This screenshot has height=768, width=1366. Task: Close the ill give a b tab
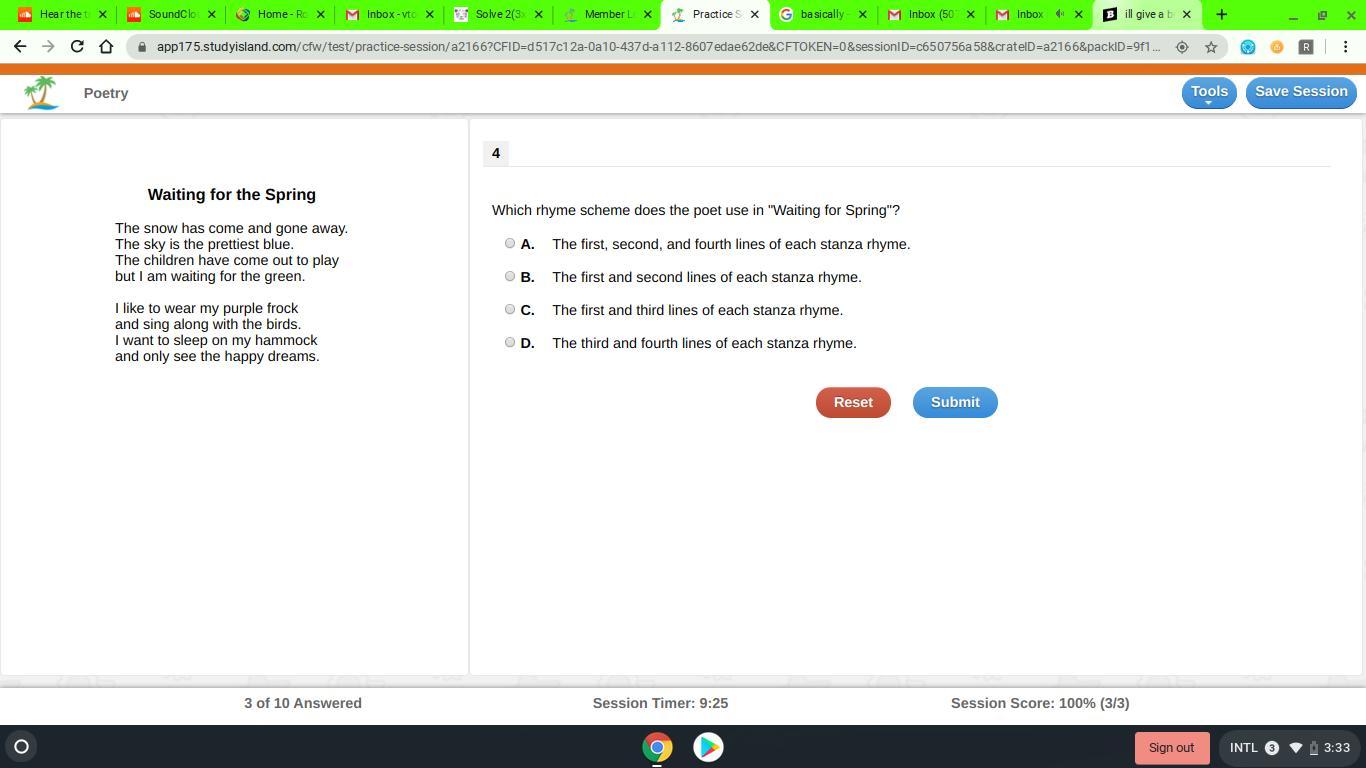[1187, 14]
